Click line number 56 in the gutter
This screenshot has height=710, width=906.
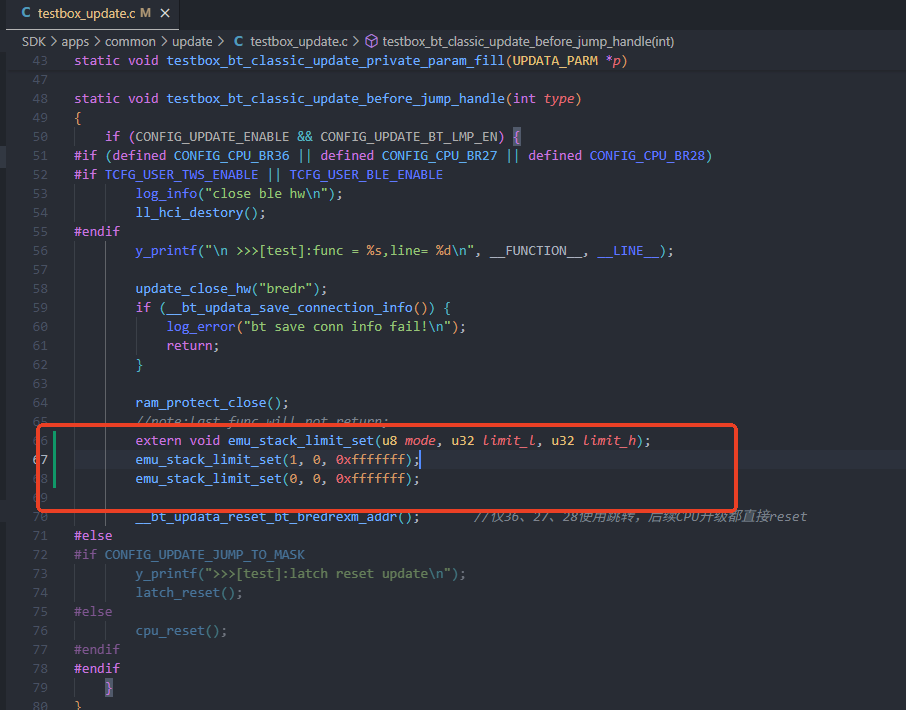click(40, 251)
